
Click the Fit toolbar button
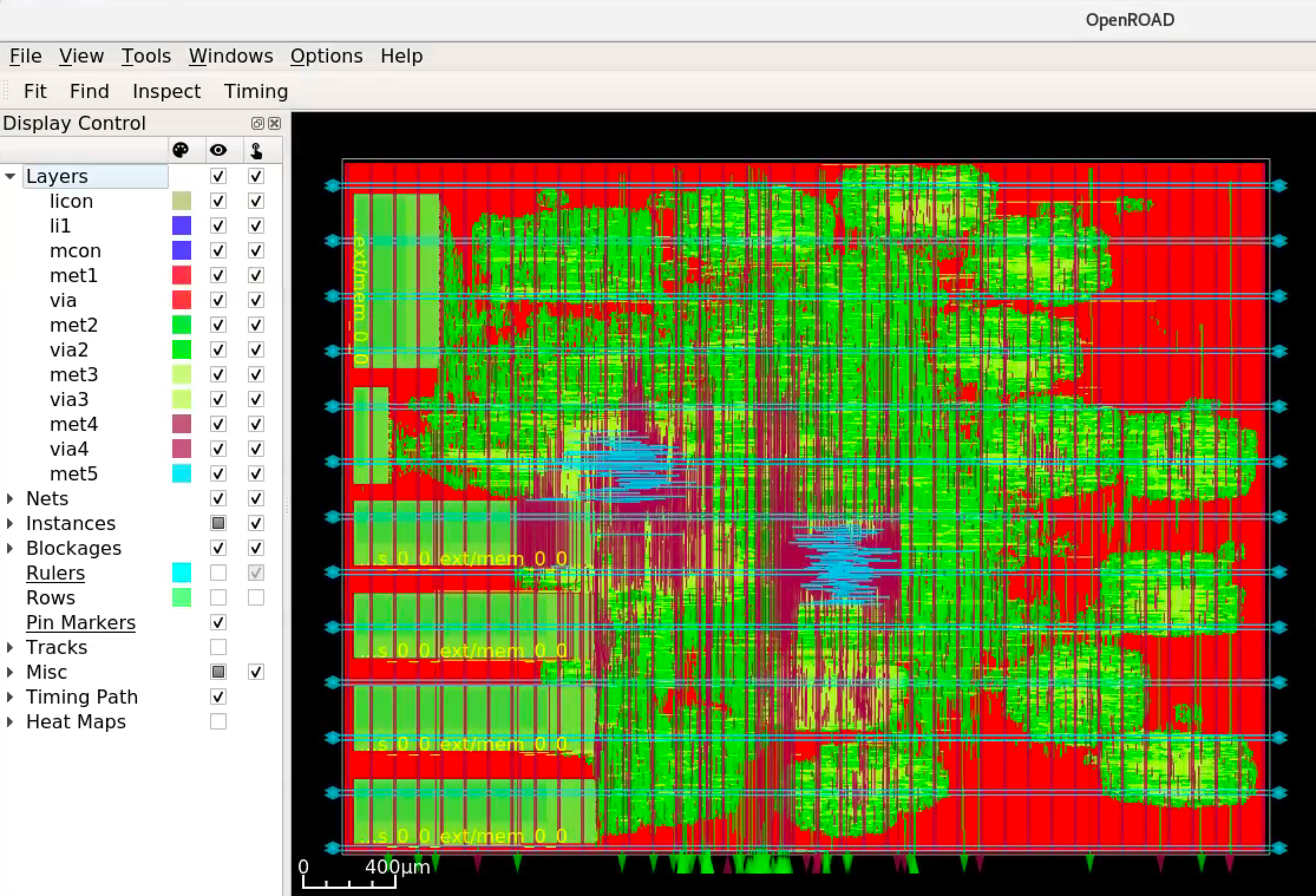(x=35, y=91)
